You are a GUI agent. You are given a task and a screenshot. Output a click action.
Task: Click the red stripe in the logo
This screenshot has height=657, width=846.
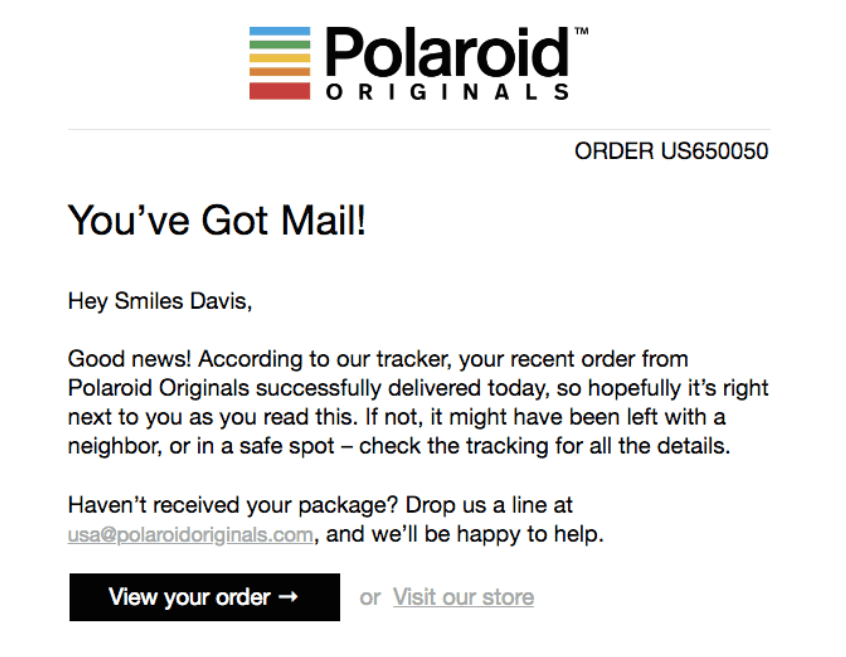(279, 91)
